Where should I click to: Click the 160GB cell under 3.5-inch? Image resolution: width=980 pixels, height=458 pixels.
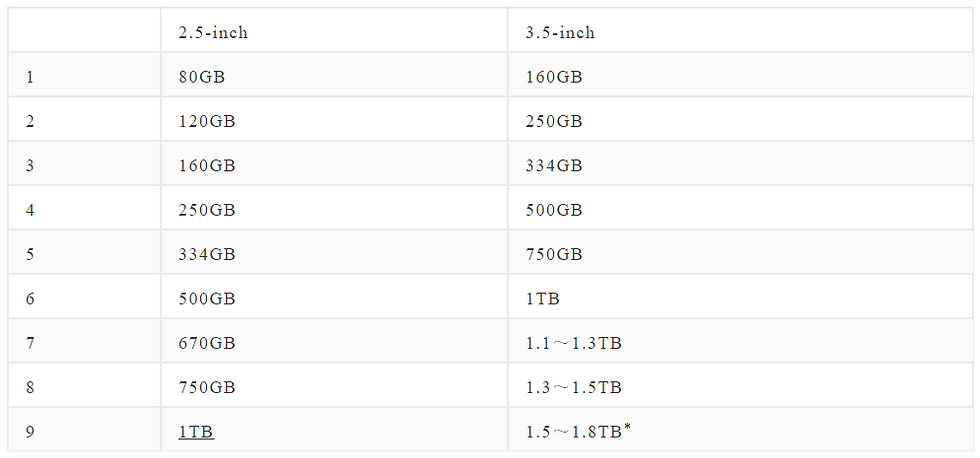(740, 75)
